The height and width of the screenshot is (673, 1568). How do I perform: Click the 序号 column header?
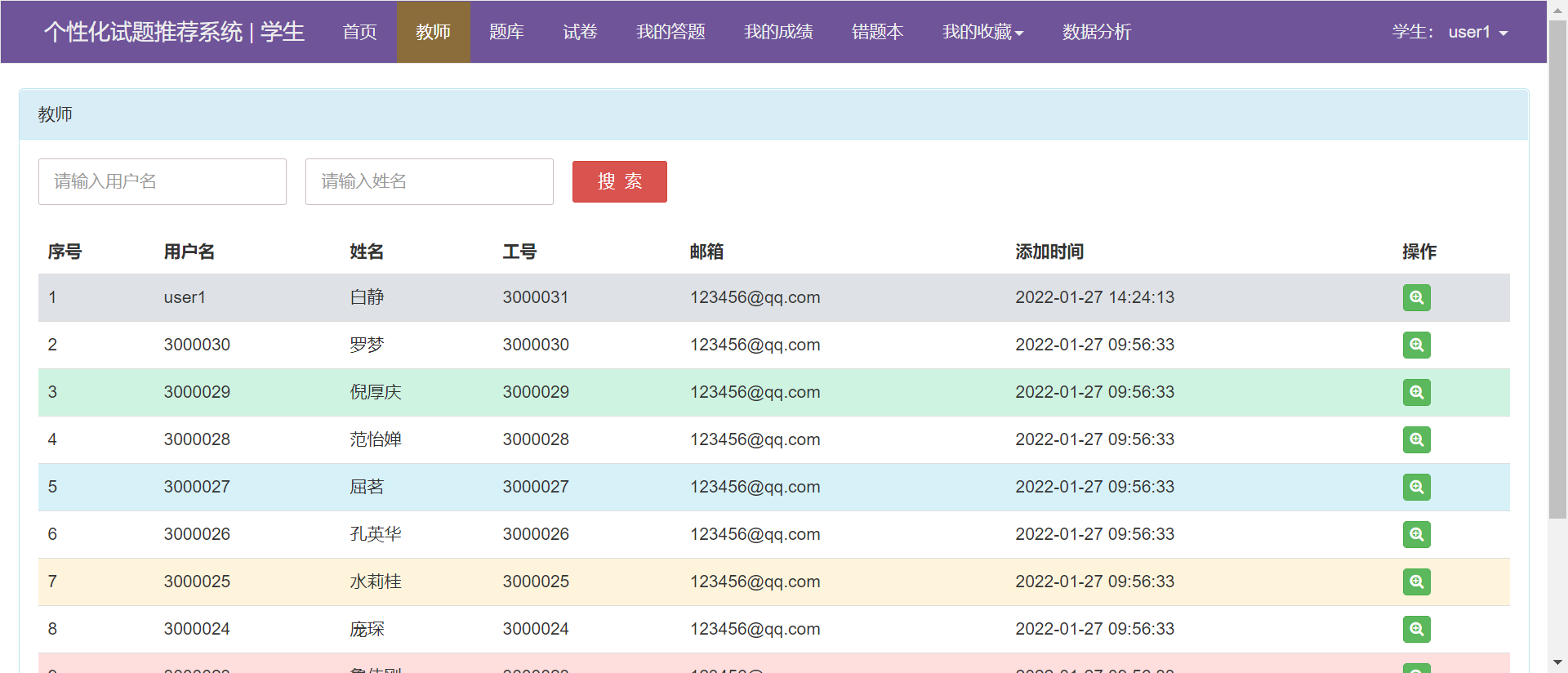pyautogui.click(x=65, y=252)
